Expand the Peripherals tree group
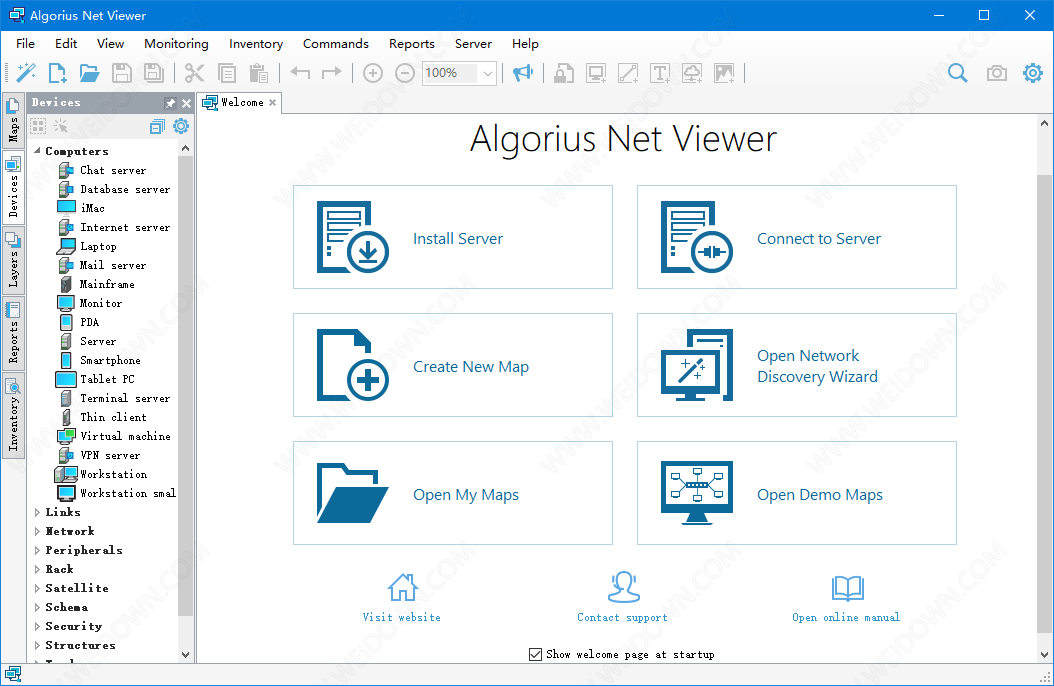1054x686 pixels. pos(37,550)
